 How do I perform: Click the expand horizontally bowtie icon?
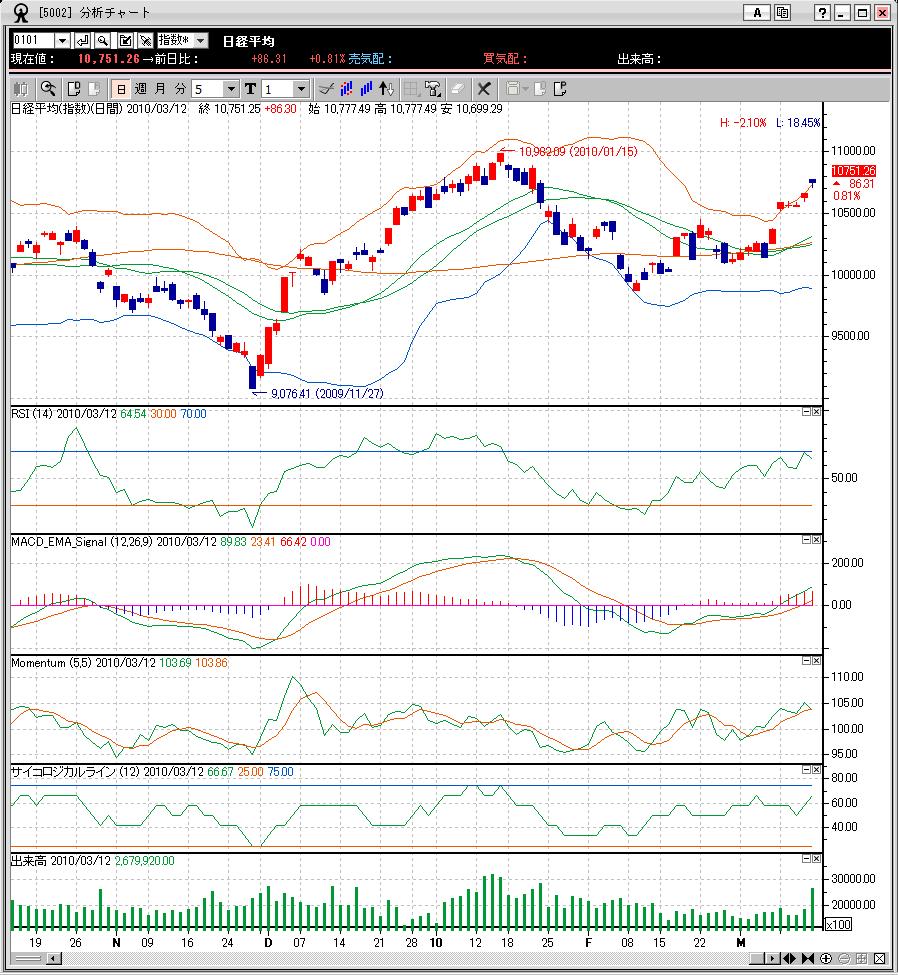coord(807,958)
